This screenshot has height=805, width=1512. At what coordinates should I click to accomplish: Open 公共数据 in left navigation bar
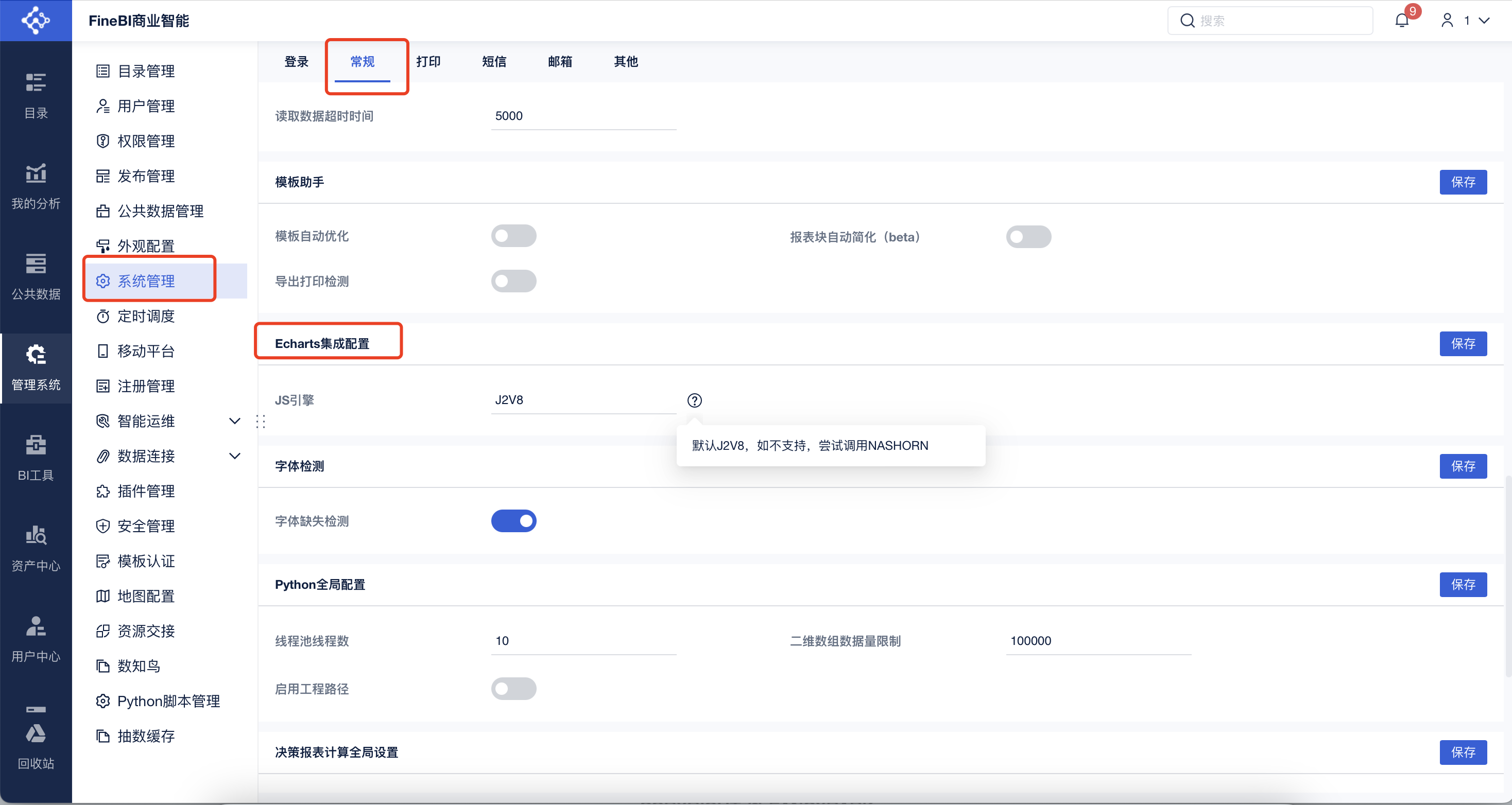click(x=36, y=276)
